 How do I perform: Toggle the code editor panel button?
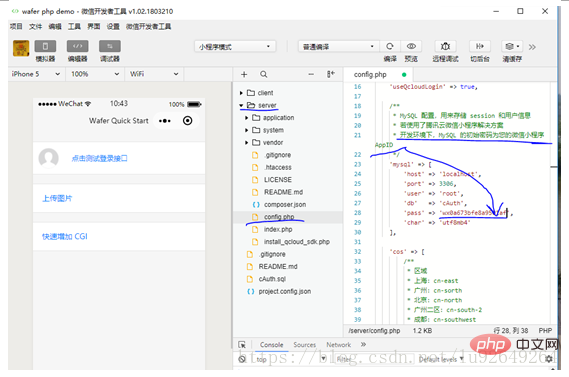tap(77, 46)
